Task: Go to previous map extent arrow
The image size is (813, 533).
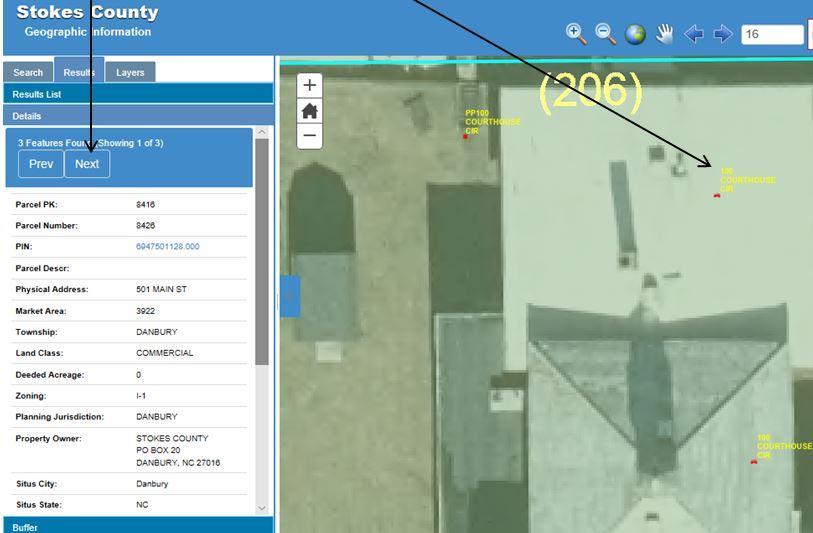Action: [x=694, y=34]
